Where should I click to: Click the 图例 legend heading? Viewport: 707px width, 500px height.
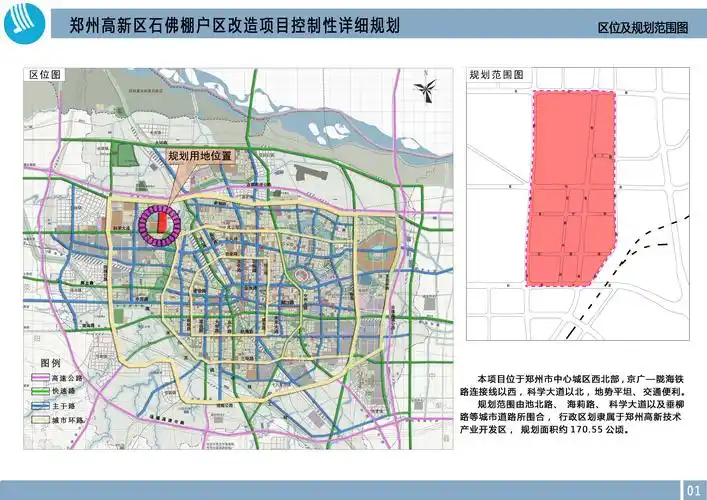pyautogui.click(x=50, y=363)
